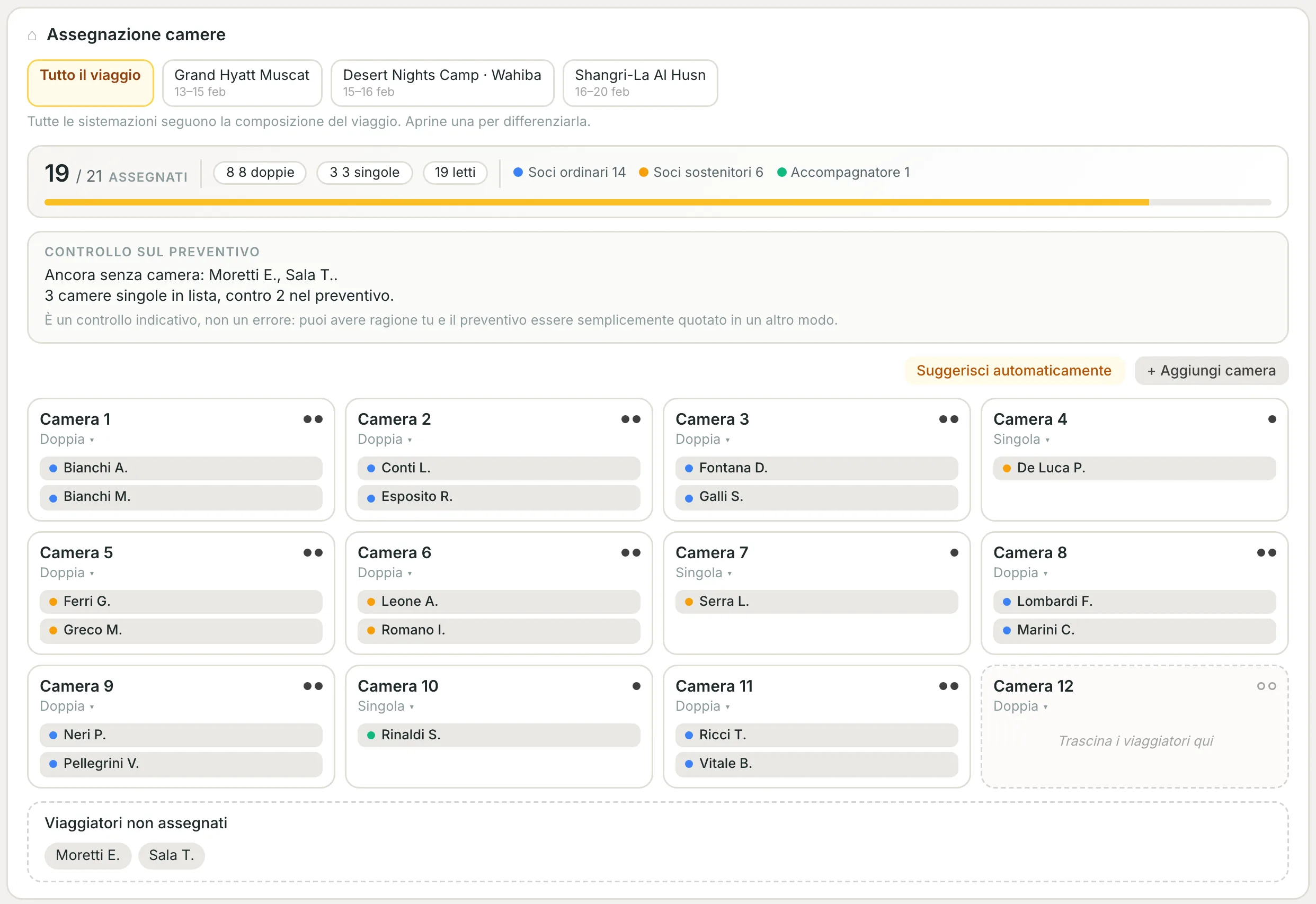Select the Tutto il viaggio tab
This screenshot has width=1316, height=904.
point(91,83)
